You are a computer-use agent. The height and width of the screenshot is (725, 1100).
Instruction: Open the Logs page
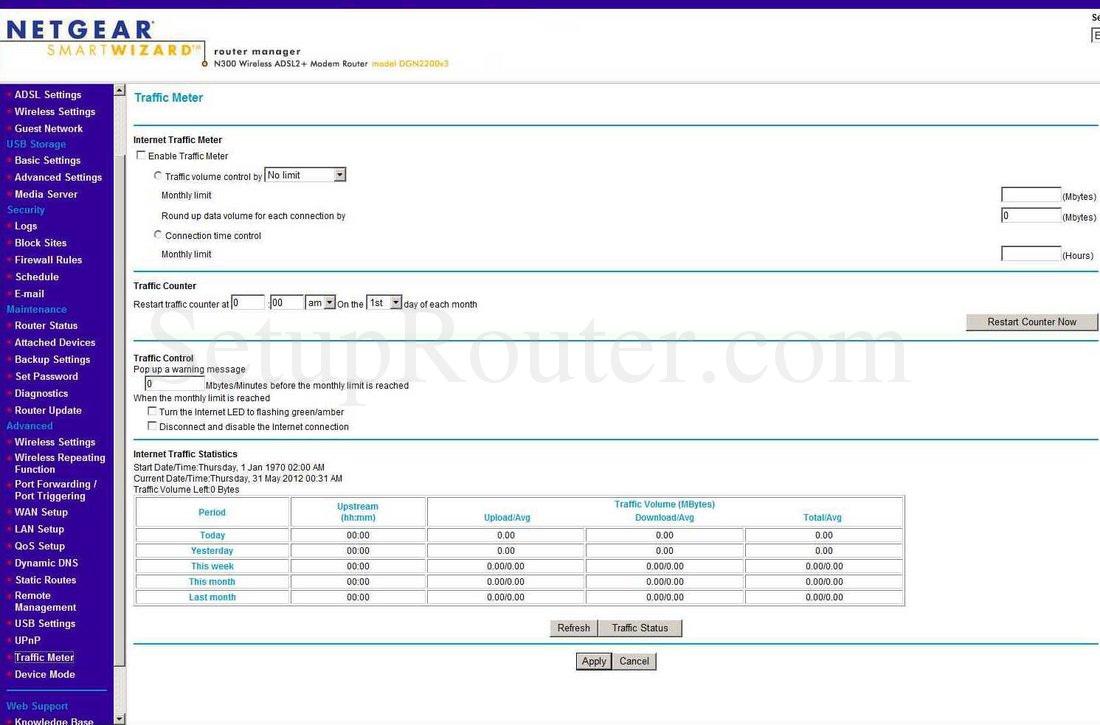(28, 225)
